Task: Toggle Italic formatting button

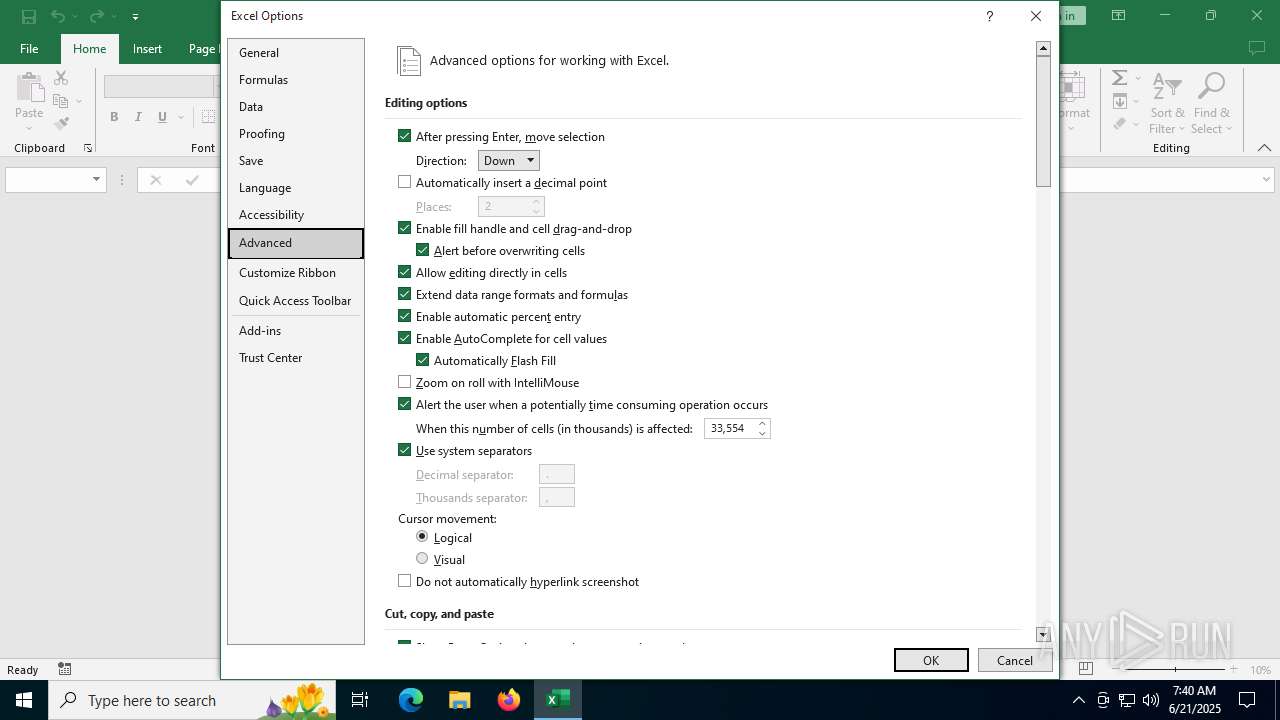Action: point(138,117)
